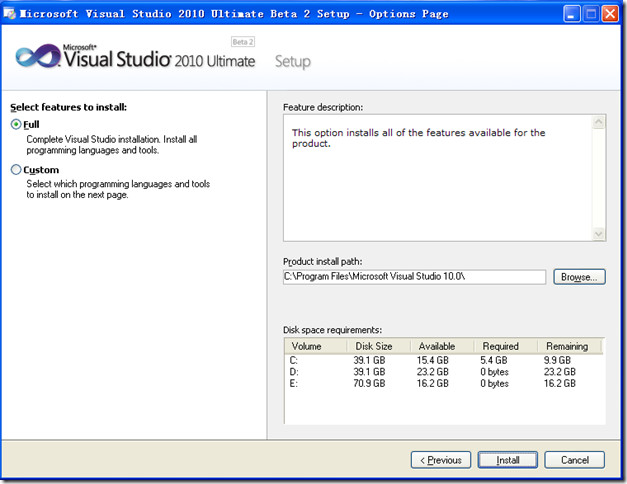The height and width of the screenshot is (484, 627).
Task: Close the setup window
Action: (610, 14)
